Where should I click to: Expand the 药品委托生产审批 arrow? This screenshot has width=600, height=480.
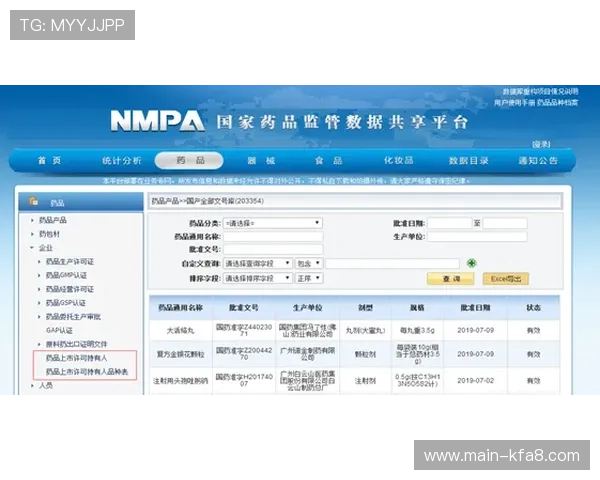[39, 317]
